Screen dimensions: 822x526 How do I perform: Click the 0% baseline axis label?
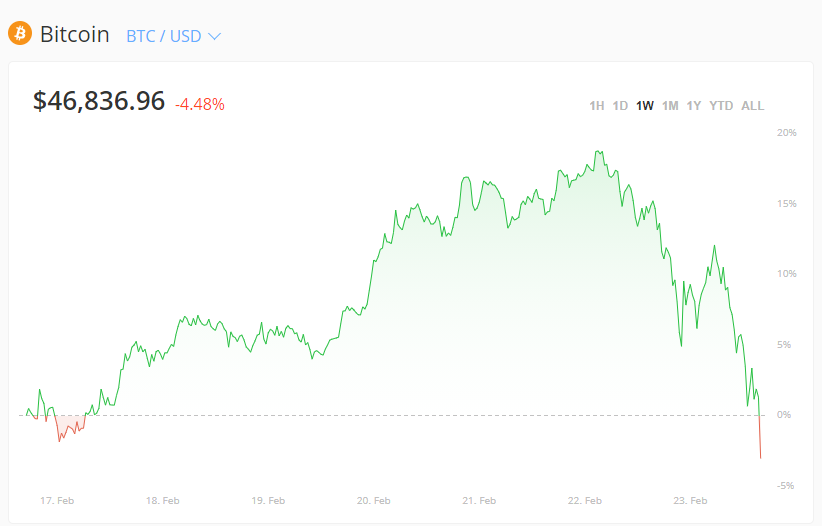[784, 414]
